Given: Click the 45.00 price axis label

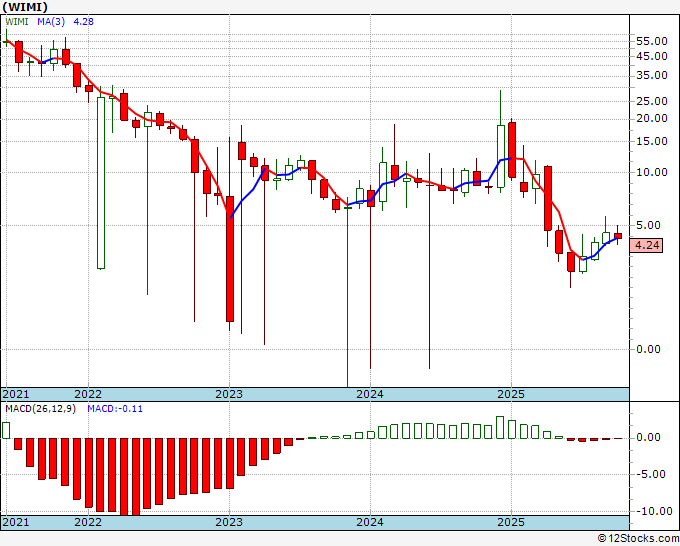Looking at the screenshot, I should click(x=651, y=56).
